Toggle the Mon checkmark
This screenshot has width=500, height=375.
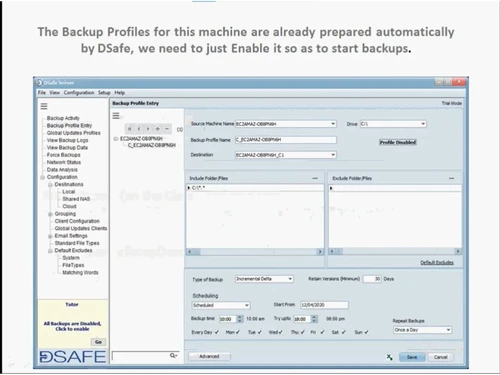237,332
